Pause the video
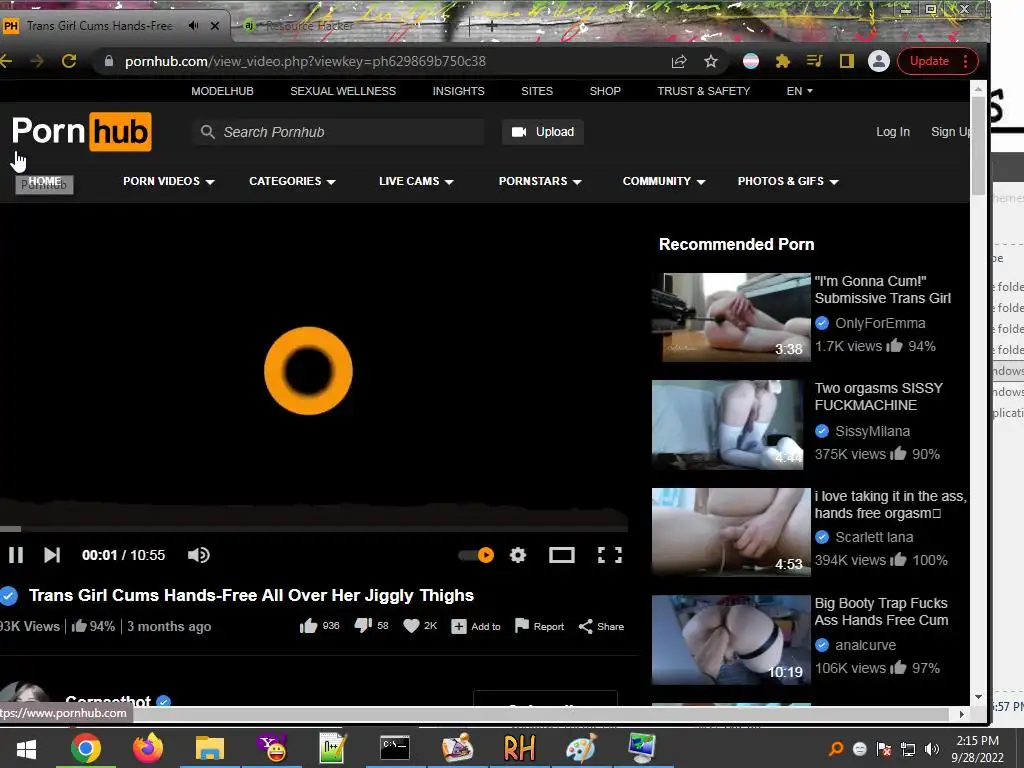This screenshot has height=768, width=1024. pyautogui.click(x=16, y=555)
